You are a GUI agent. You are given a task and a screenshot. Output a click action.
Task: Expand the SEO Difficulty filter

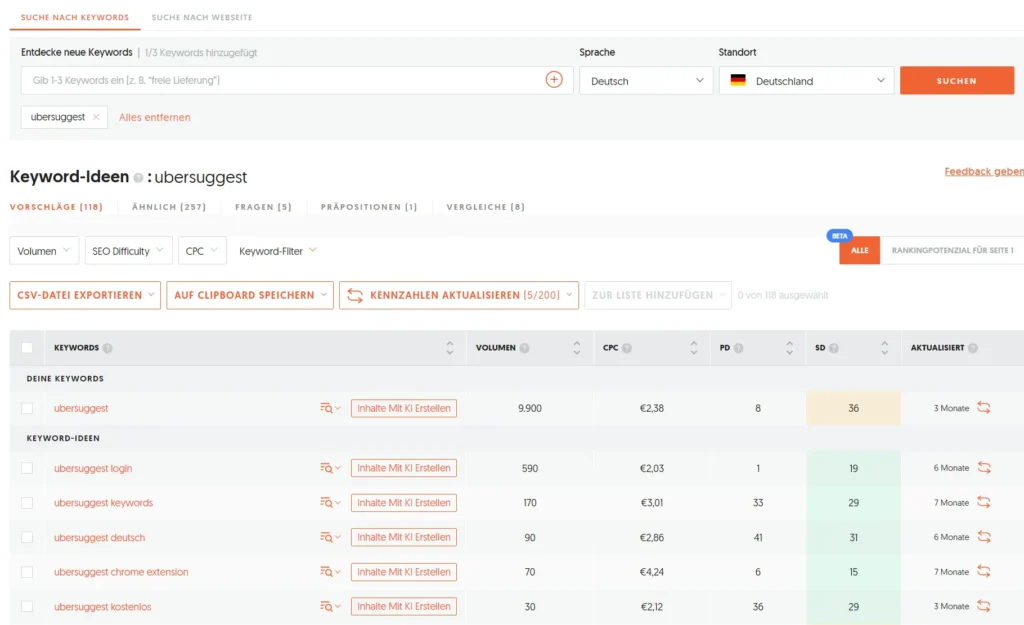point(128,251)
